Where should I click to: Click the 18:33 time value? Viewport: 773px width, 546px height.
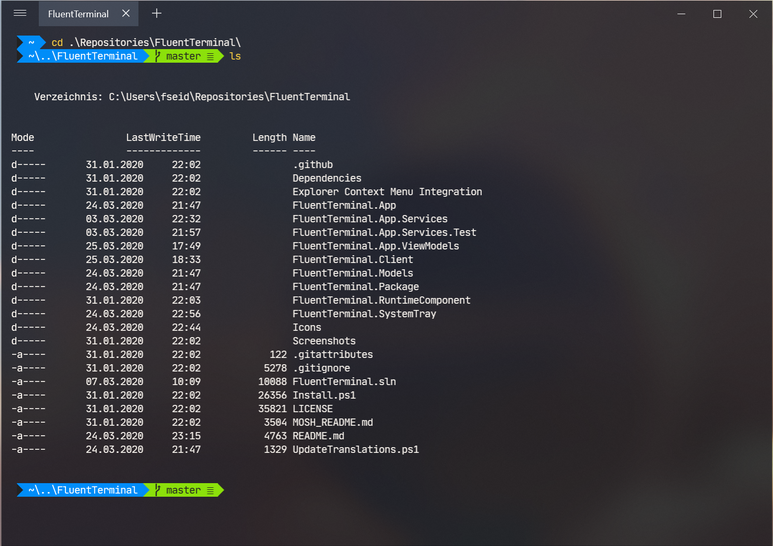186,259
